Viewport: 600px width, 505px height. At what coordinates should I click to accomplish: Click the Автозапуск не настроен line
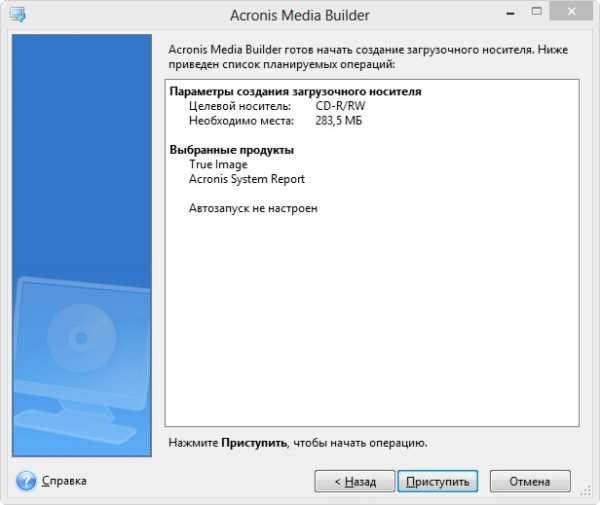[252, 208]
